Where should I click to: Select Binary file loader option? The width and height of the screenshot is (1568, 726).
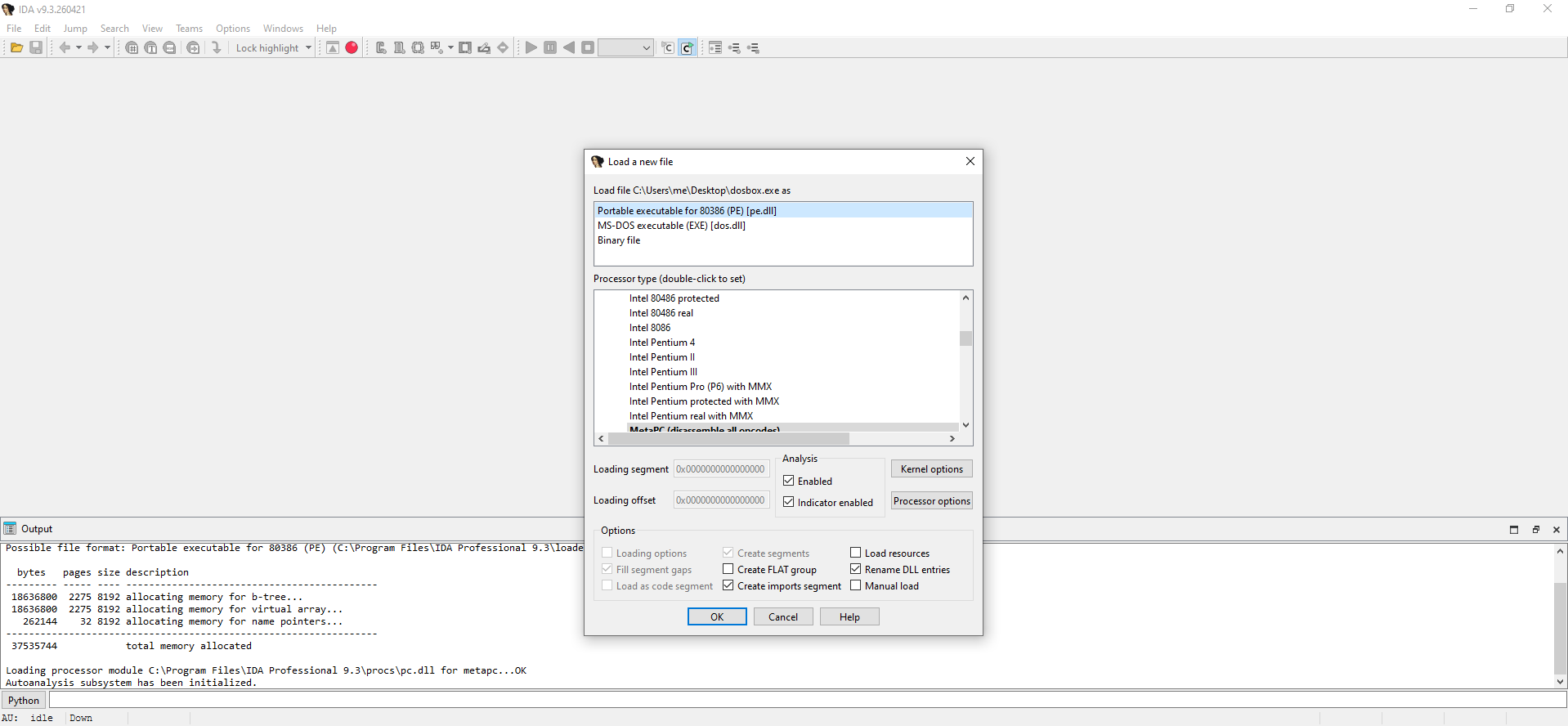[783, 240]
